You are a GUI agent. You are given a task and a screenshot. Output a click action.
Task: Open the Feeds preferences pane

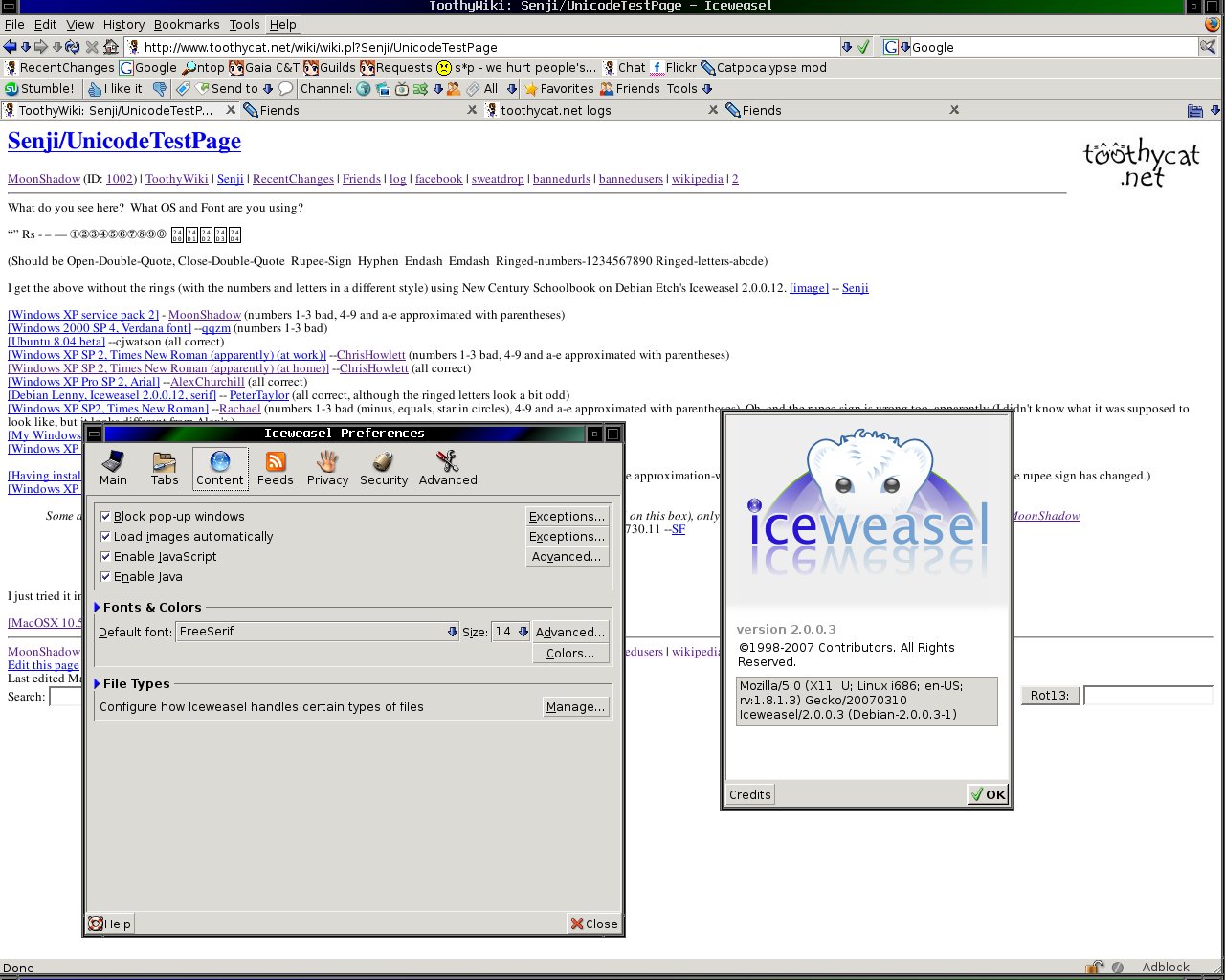click(276, 468)
